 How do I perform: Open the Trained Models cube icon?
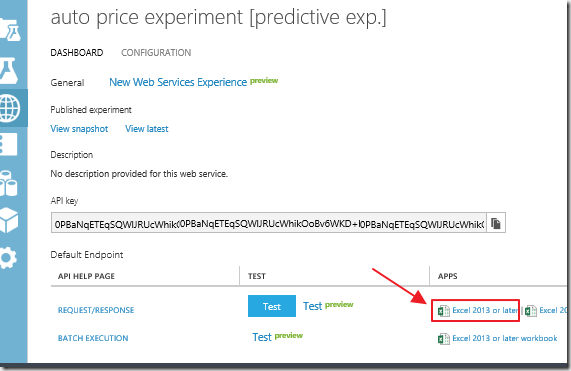click(x=9, y=220)
